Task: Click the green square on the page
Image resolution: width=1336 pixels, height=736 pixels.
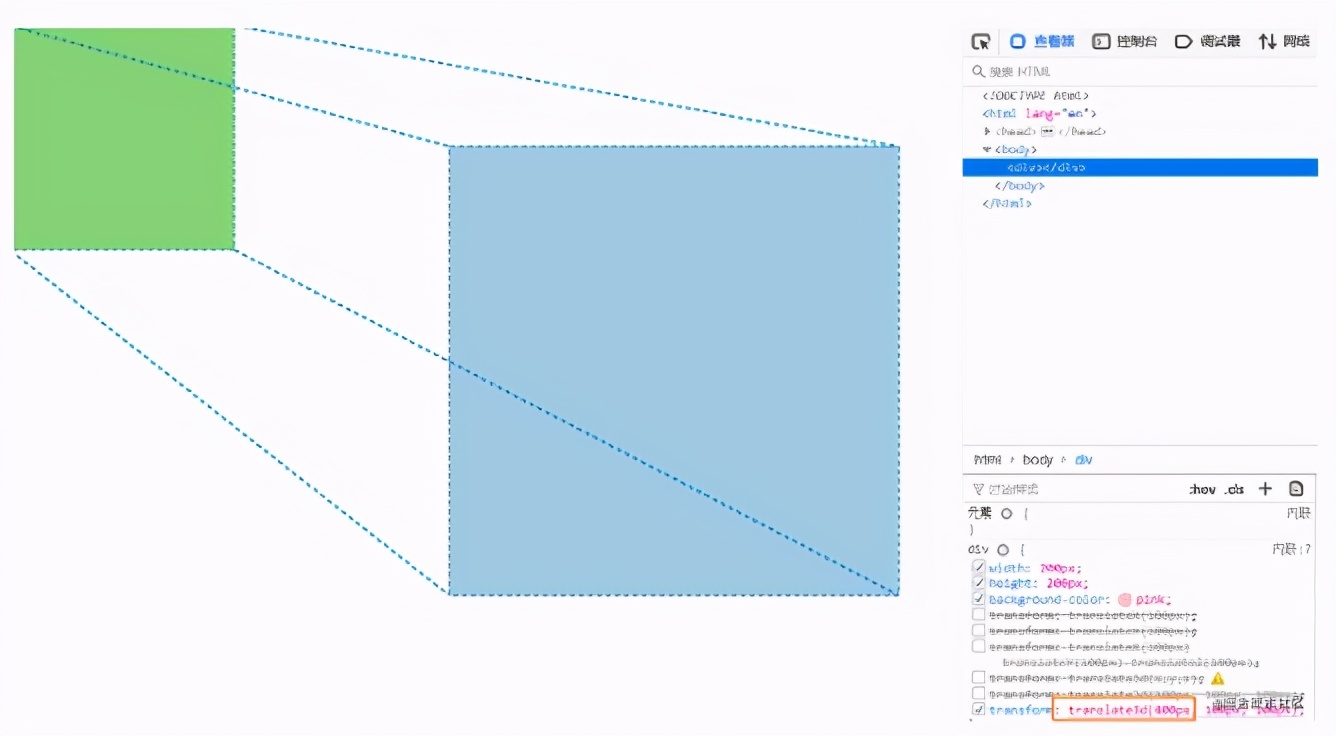Action: 125,139
